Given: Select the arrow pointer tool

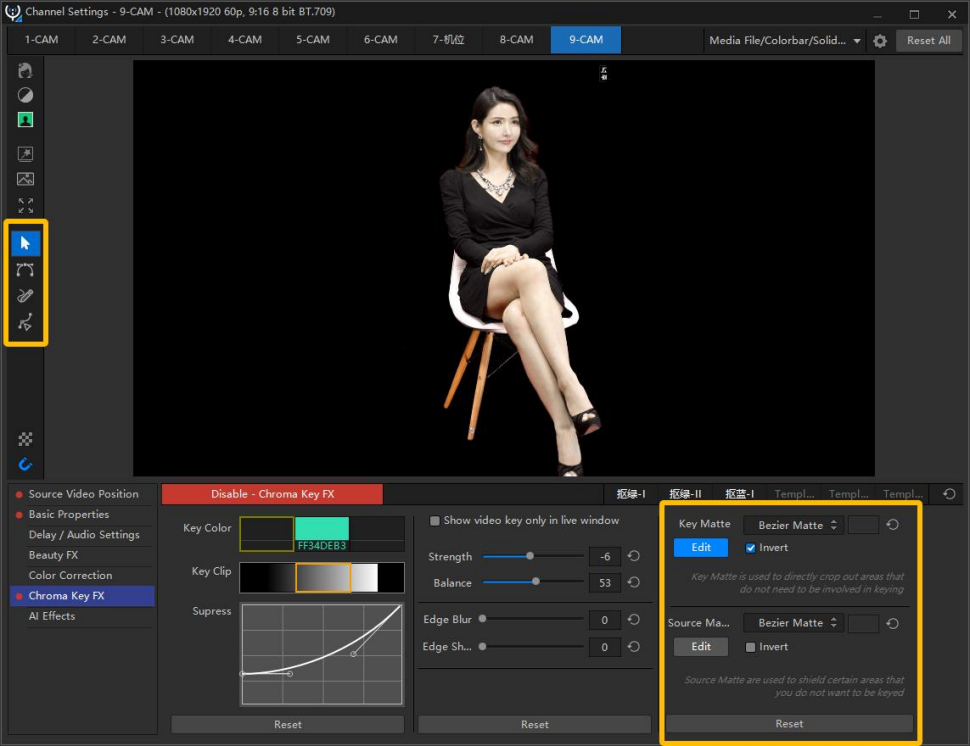Looking at the screenshot, I should pyautogui.click(x=25, y=243).
